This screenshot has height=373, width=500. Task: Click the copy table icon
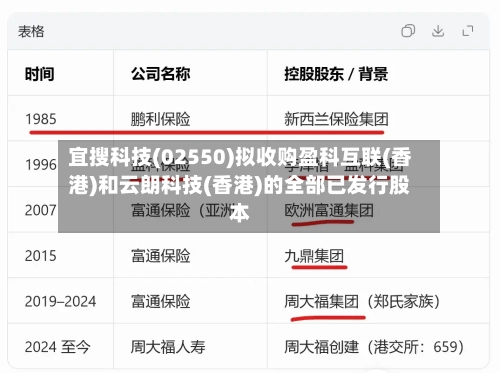coord(408,31)
